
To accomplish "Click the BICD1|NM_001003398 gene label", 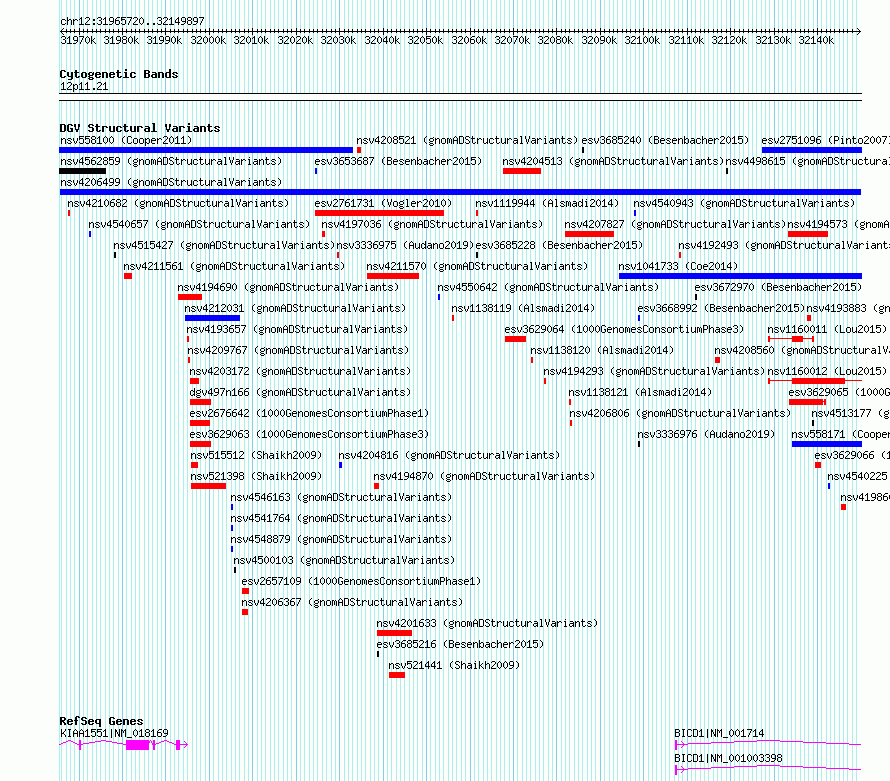I will pos(728,758).
